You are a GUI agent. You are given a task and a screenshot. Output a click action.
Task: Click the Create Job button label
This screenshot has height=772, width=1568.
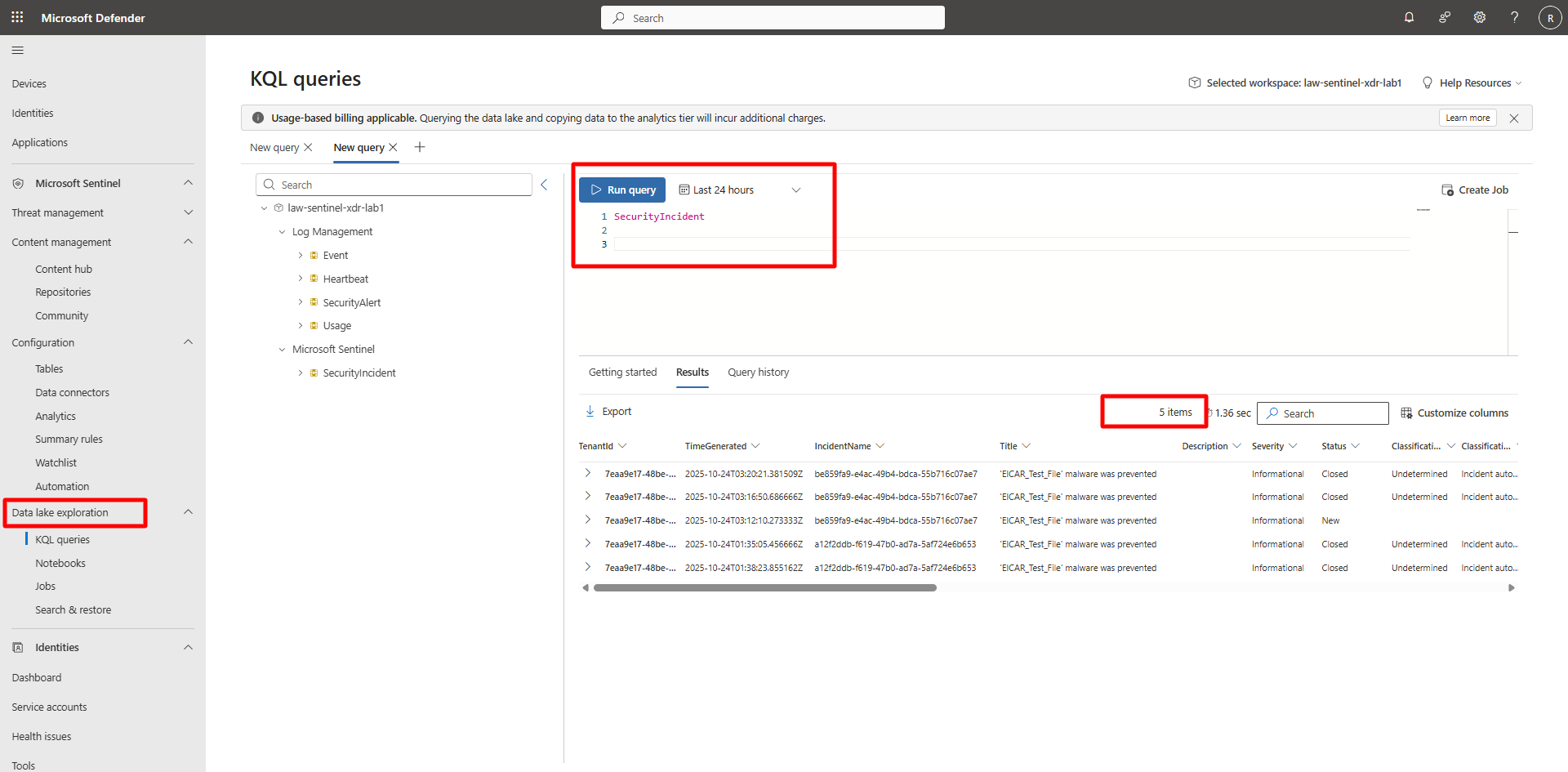[x=1483, y=190]
